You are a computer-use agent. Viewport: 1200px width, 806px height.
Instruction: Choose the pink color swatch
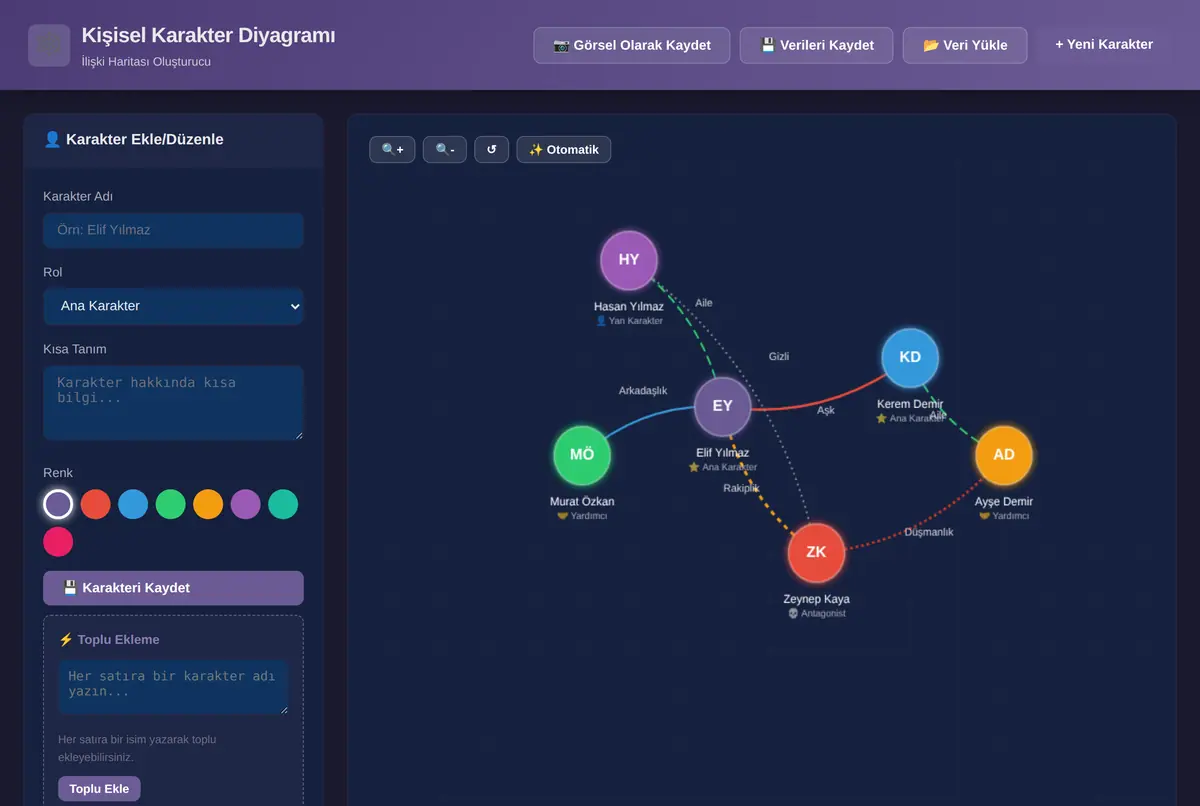click(x=58, y=542)
